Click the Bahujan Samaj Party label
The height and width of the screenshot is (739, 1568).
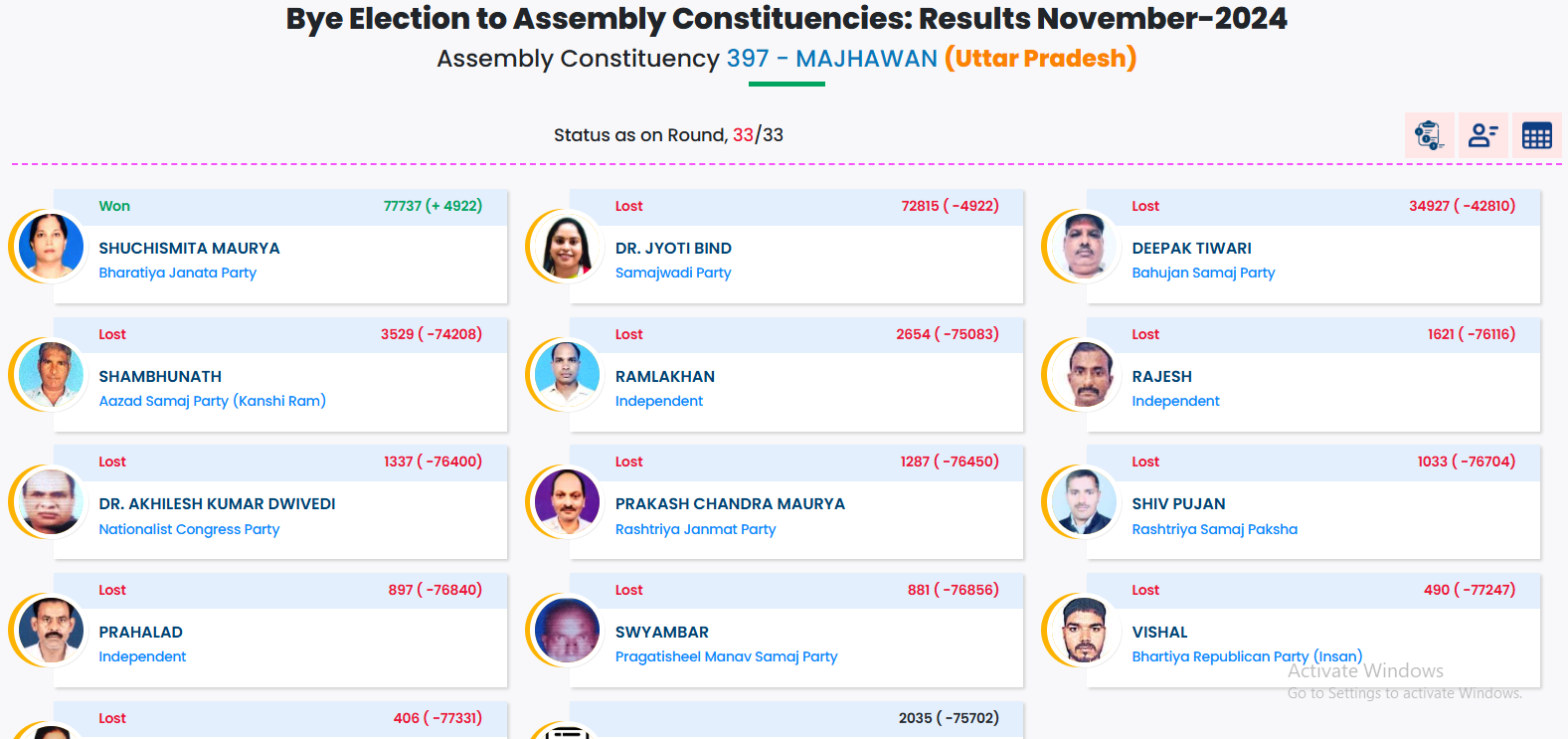pyautogui.click(x=1203, y=273)
